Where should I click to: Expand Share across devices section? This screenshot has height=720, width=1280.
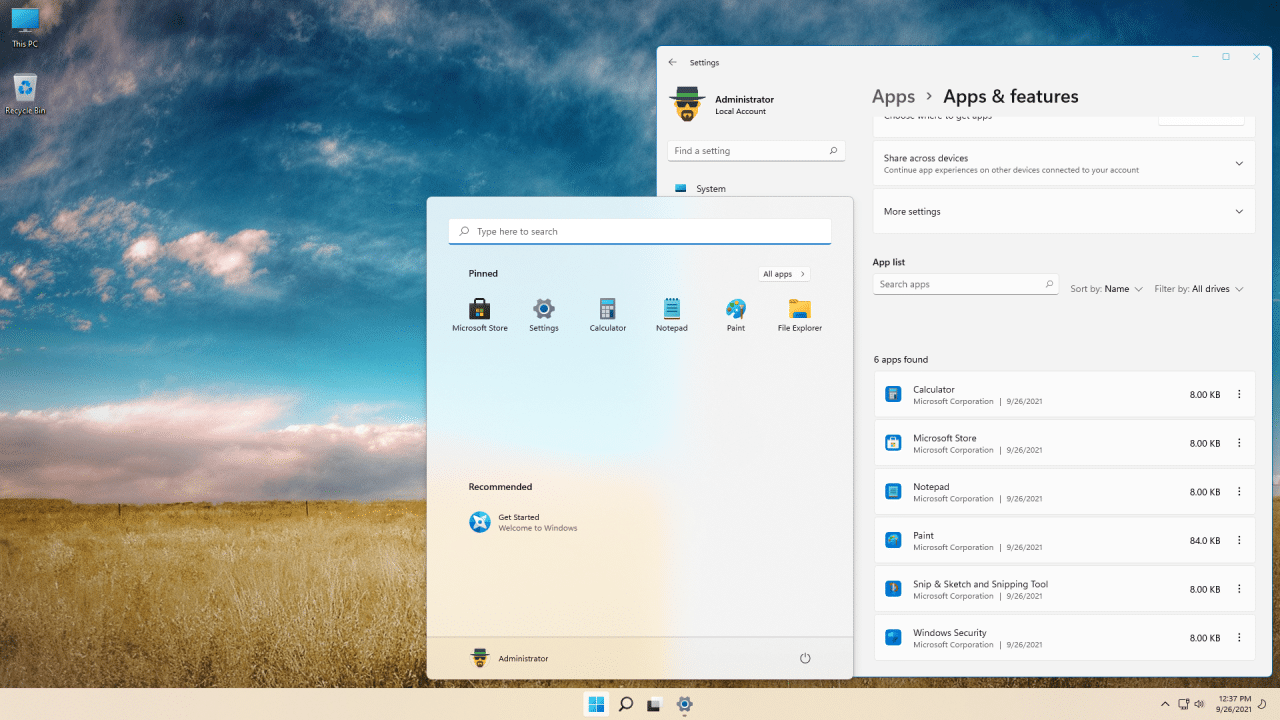(1064, 163)
